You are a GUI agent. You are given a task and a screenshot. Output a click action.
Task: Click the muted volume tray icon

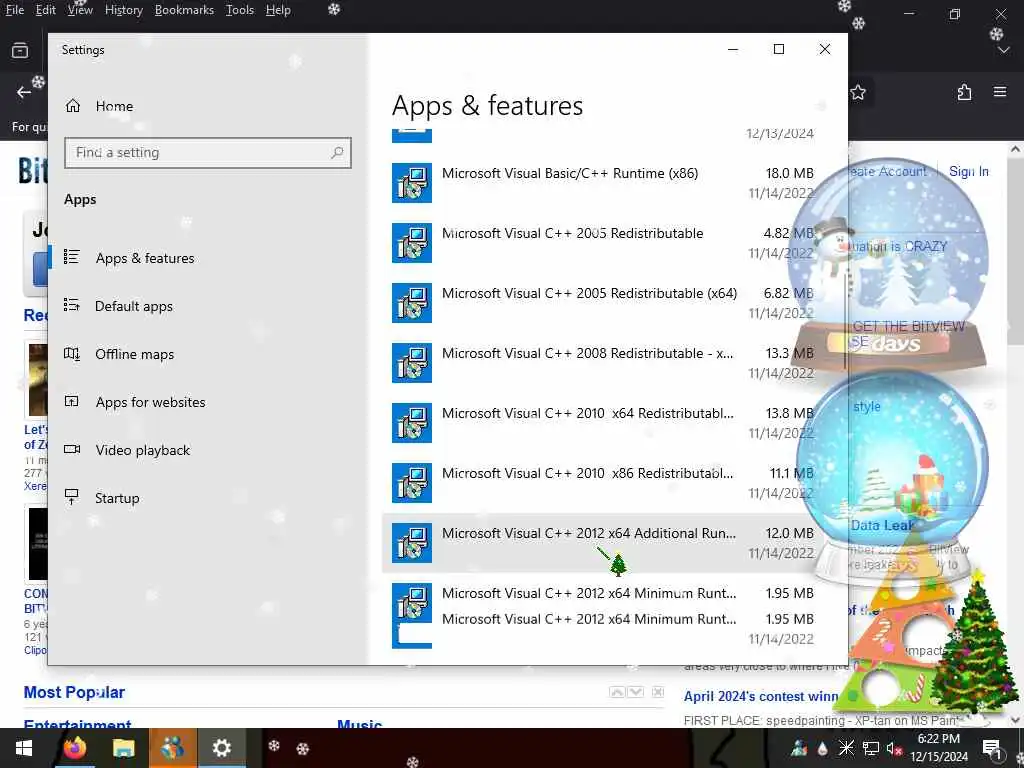(x=894, y=748)
